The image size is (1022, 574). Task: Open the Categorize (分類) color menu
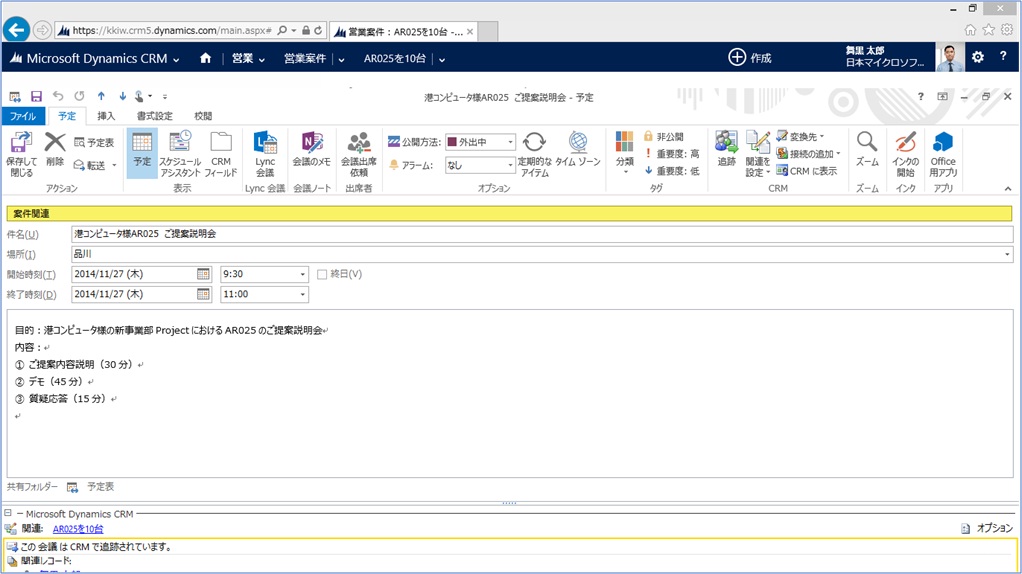click(624, 152)
